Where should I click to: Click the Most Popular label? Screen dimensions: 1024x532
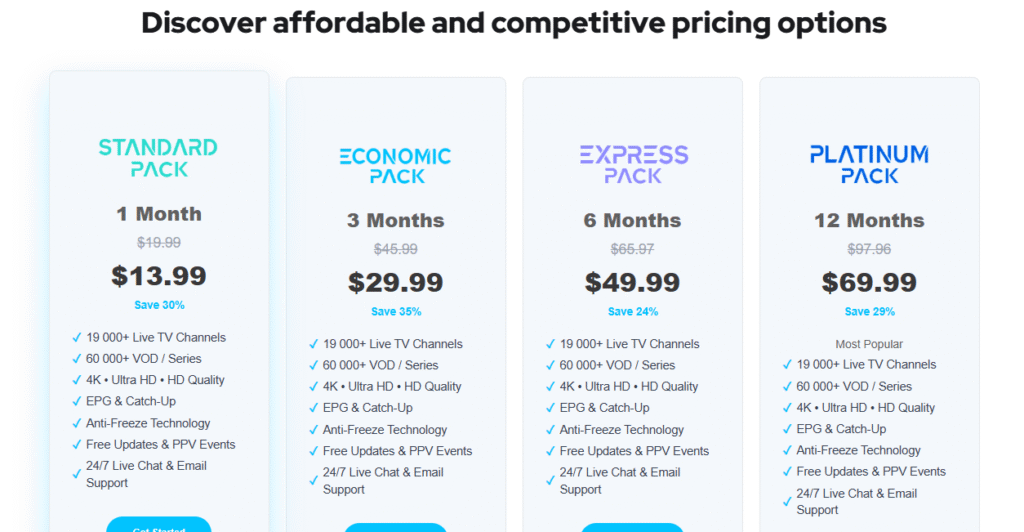click(869, 344)
